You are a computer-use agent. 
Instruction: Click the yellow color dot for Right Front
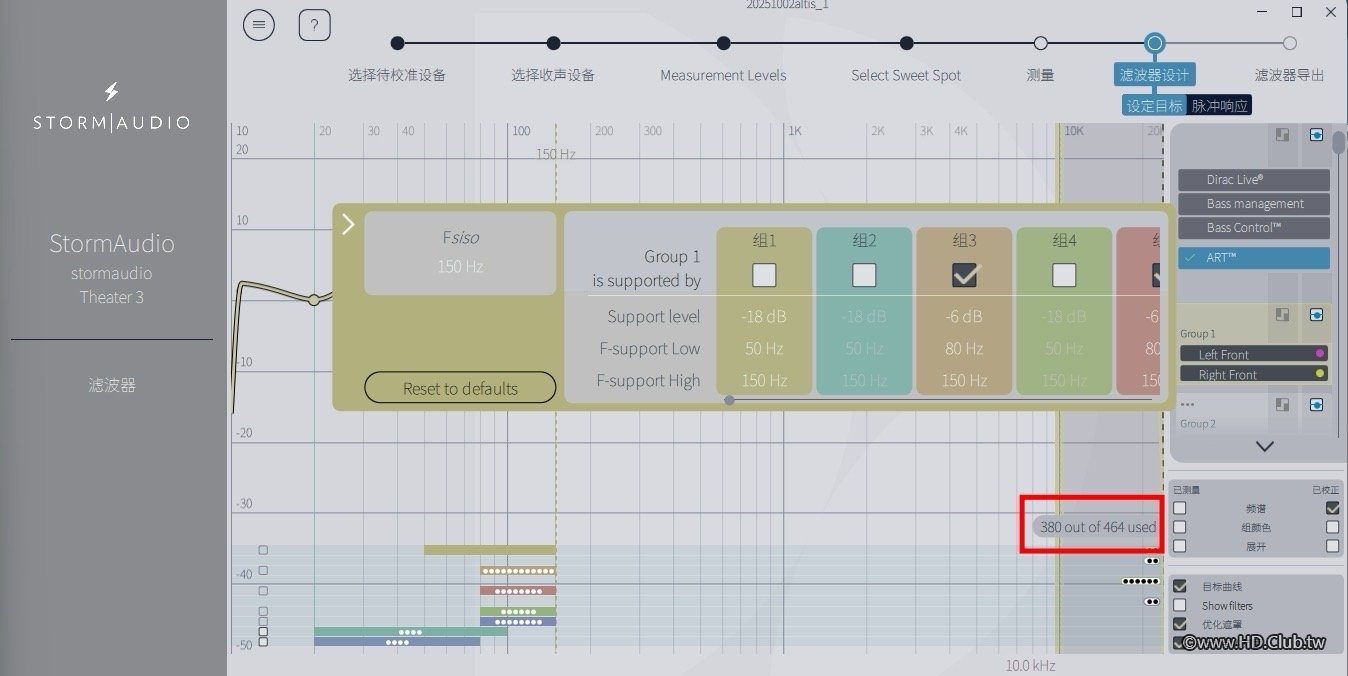[1320, 374]
